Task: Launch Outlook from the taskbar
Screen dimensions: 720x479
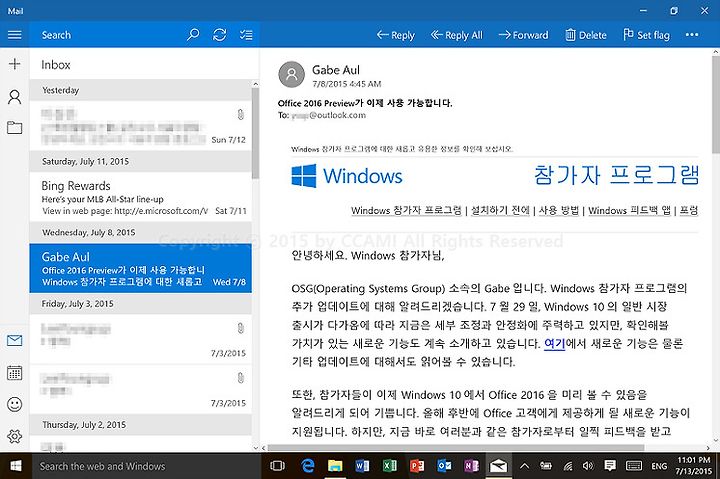Action: point(444,466)
